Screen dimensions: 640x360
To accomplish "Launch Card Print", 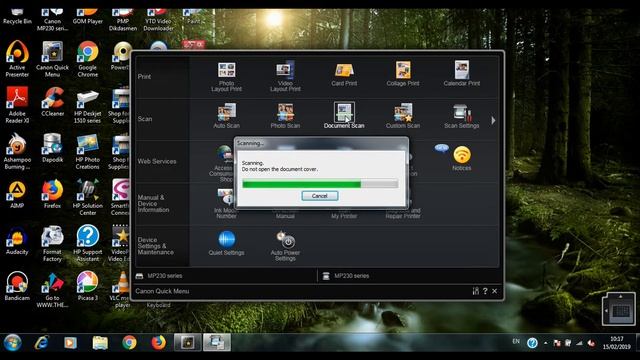I will pyautogui.click(x=344, y=75).
